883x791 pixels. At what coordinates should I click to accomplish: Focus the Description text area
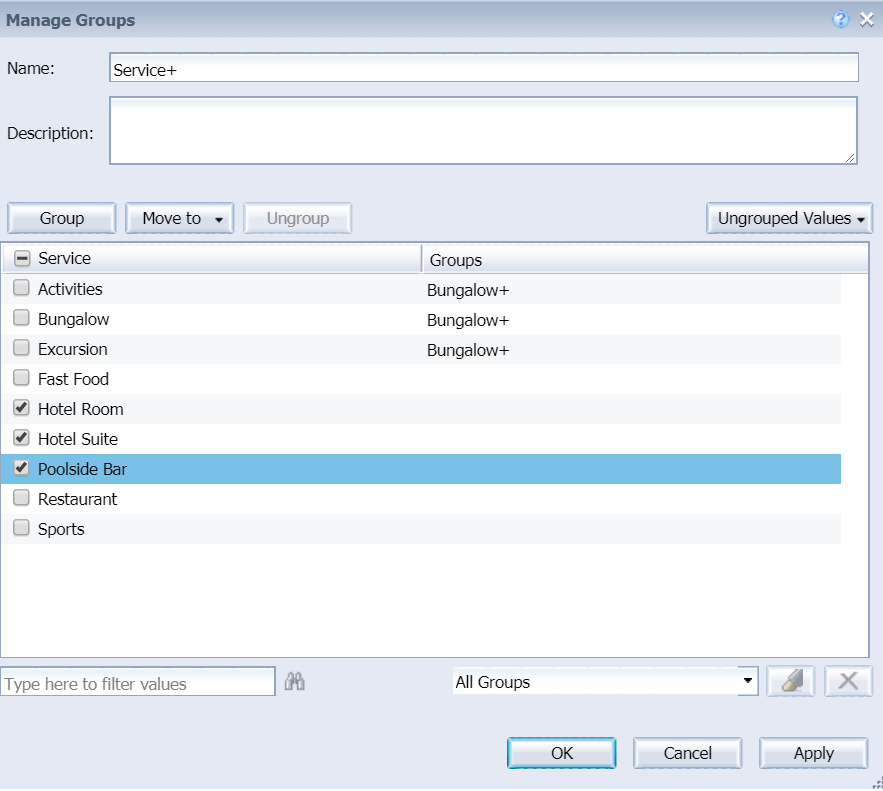point(483,130)
